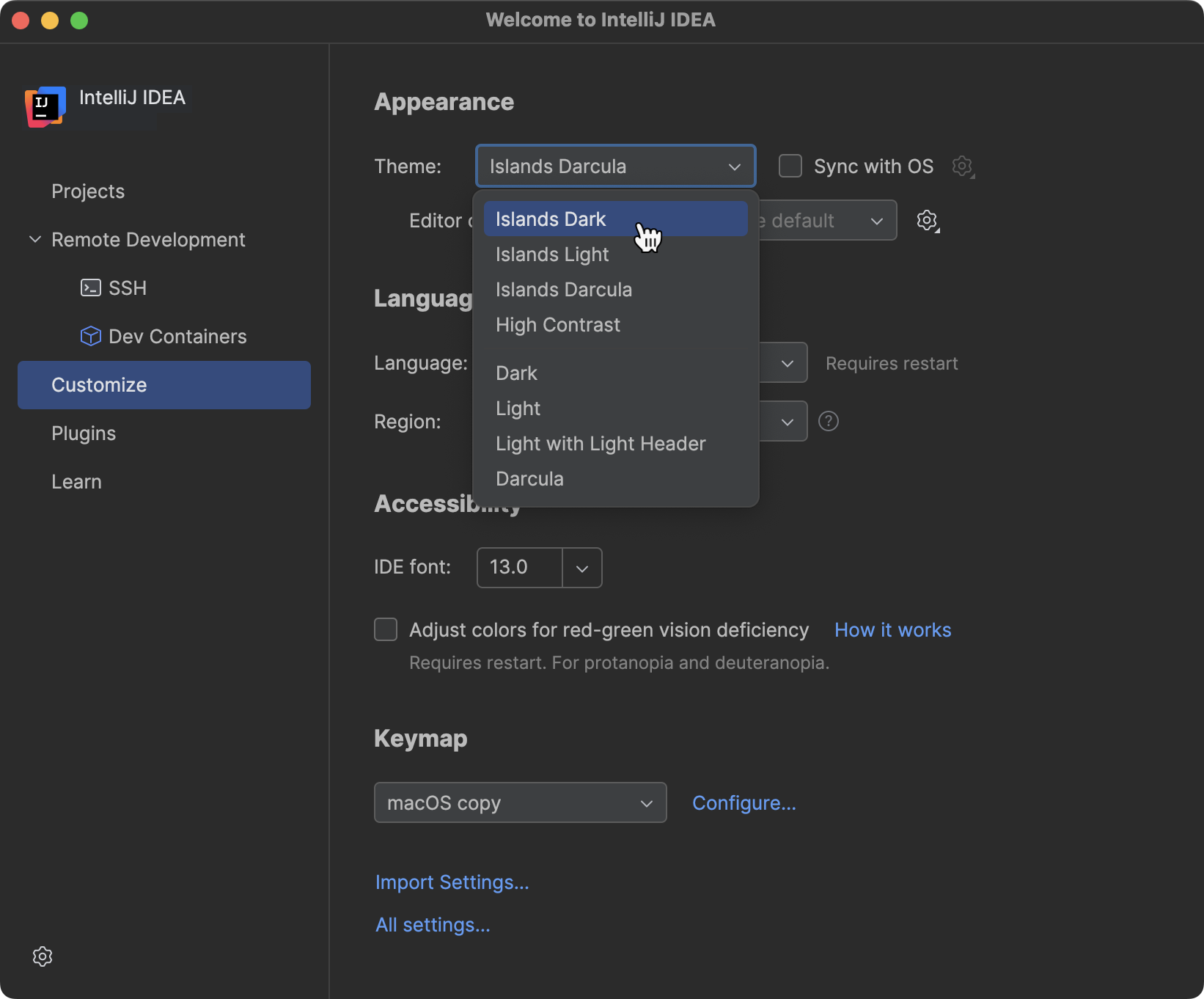The image size is (1204, 999).
Task: Collapse the Remote Development tree node
Action: 34,239
